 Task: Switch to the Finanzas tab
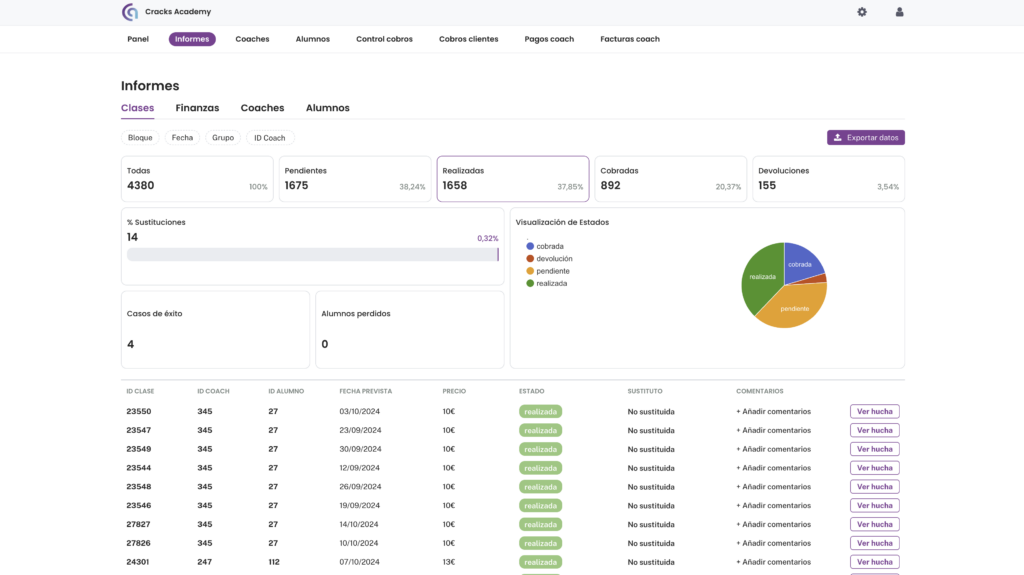197,108
